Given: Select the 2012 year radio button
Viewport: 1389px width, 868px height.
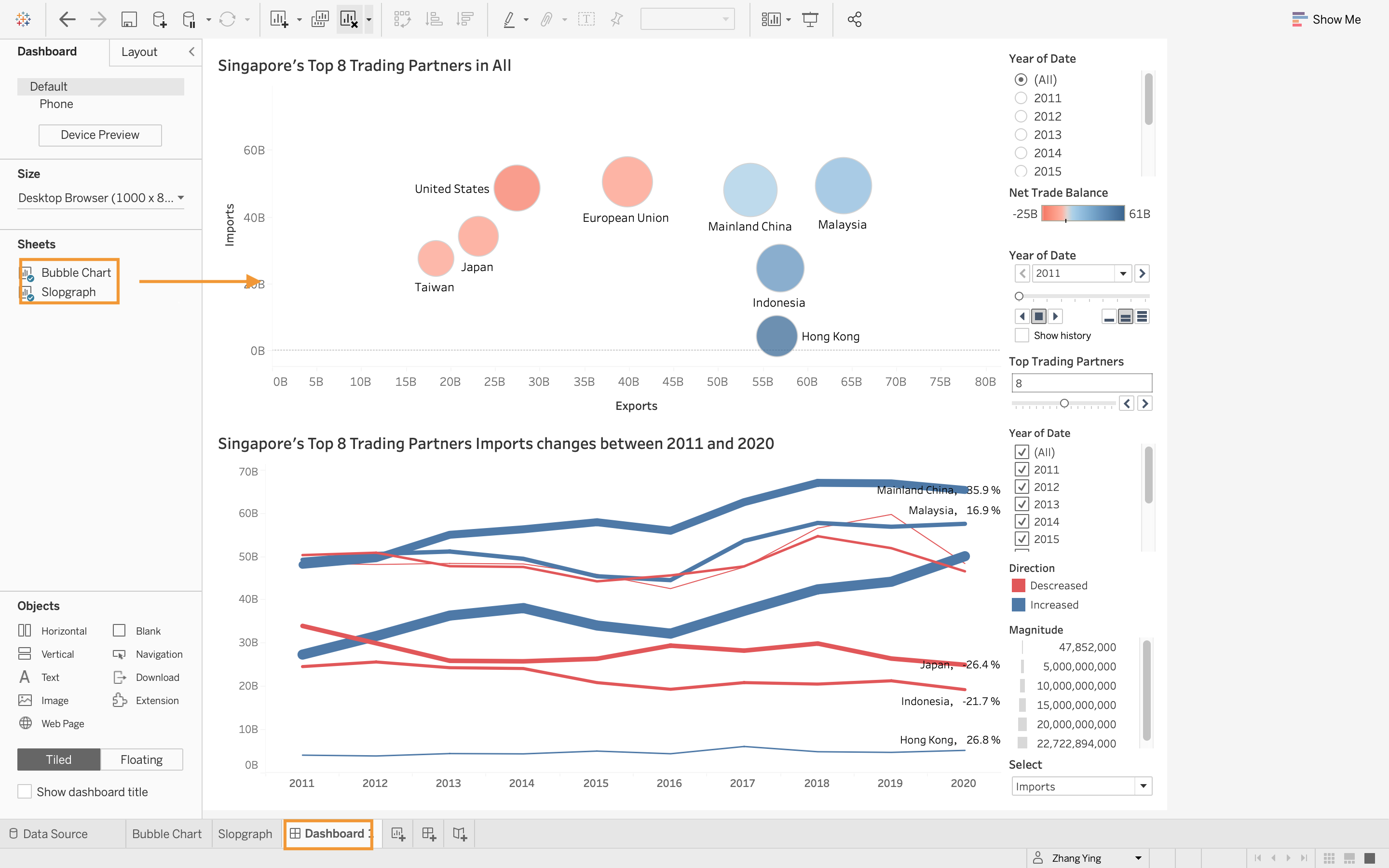Looking at the screenshot, I should click(x=1021, y=117).
